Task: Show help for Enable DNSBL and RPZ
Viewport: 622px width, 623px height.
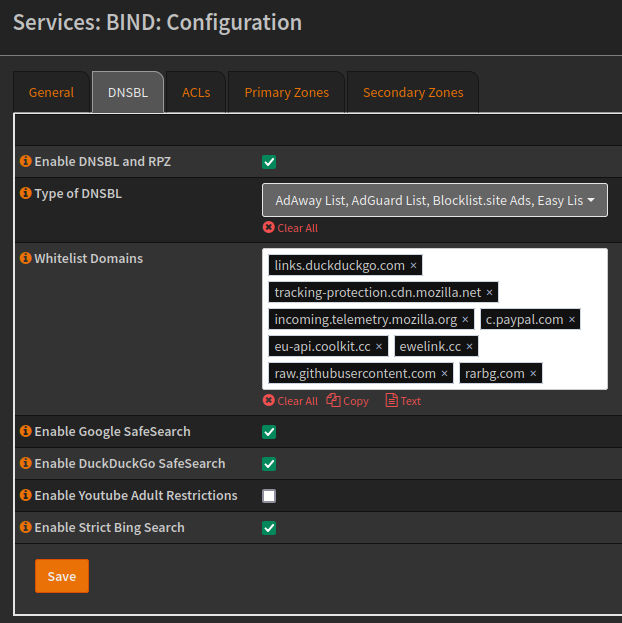Action: 26,161
